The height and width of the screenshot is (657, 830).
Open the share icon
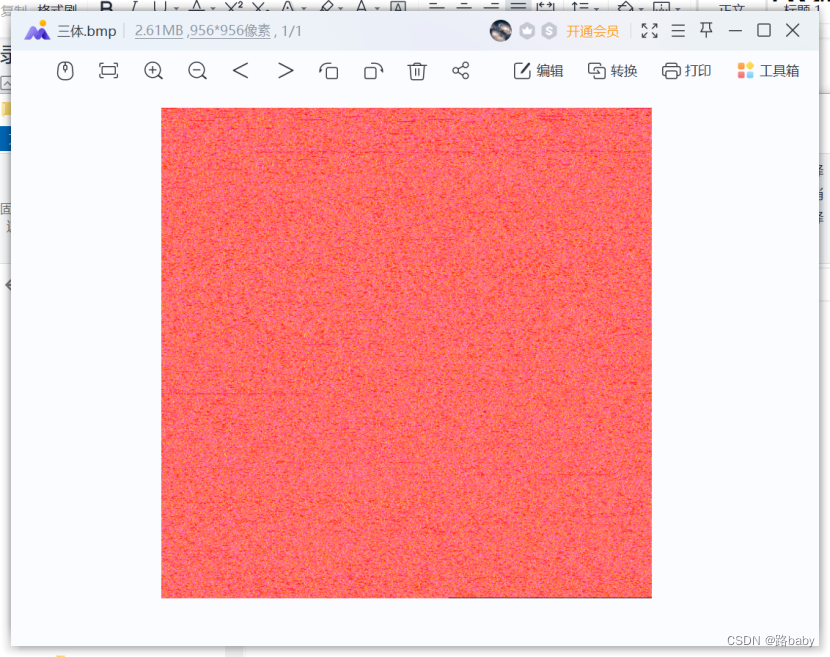click(x=461, y=70)
